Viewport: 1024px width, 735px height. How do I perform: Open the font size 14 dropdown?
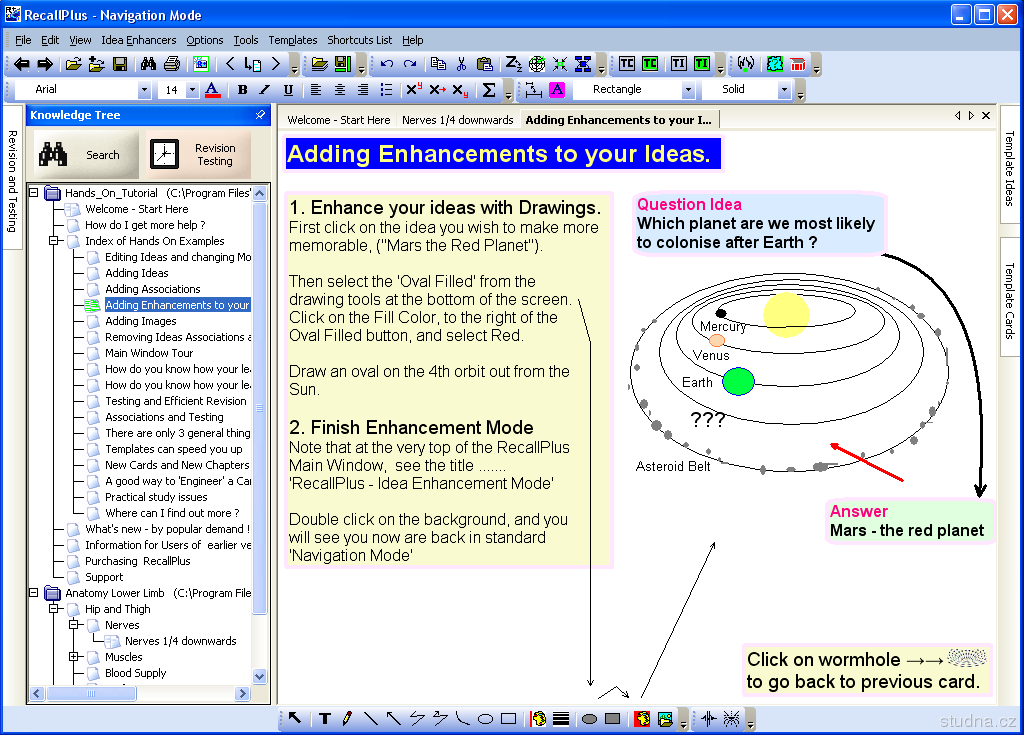tap(192, 90)
